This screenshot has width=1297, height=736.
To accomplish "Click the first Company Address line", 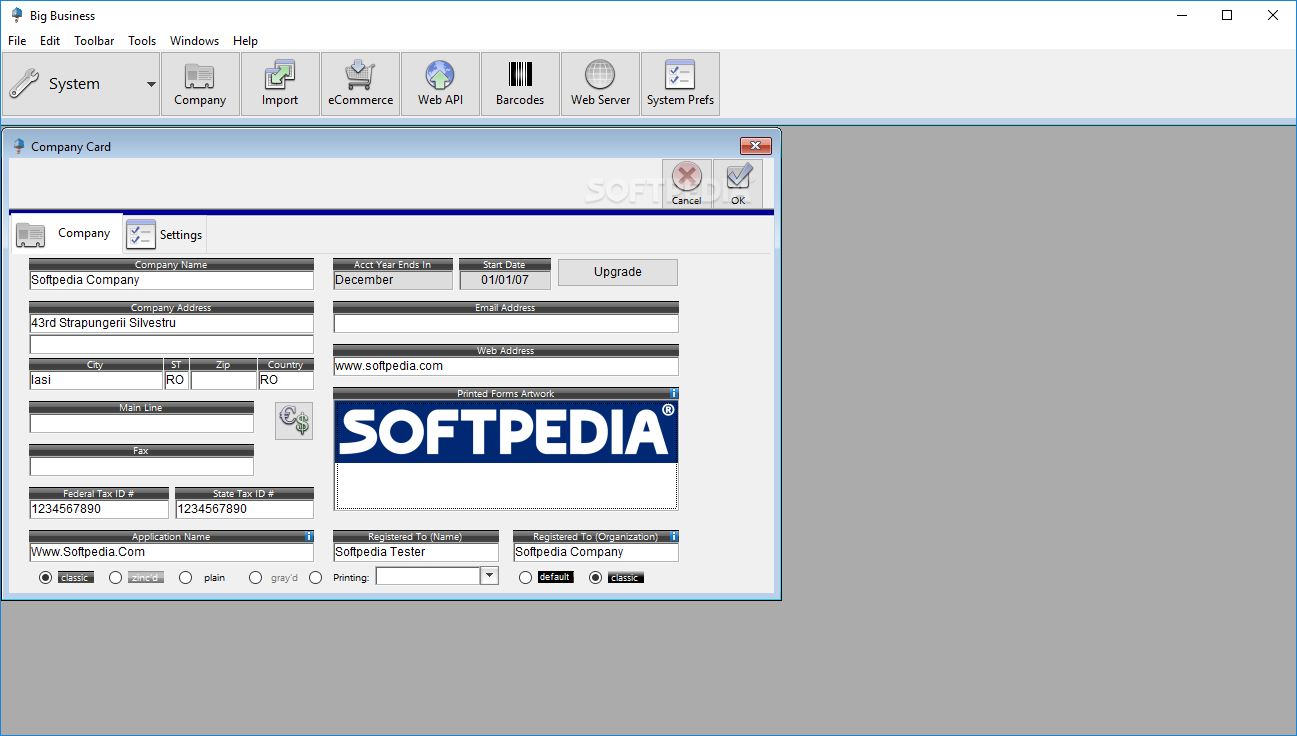I will [x=171, y=323].
